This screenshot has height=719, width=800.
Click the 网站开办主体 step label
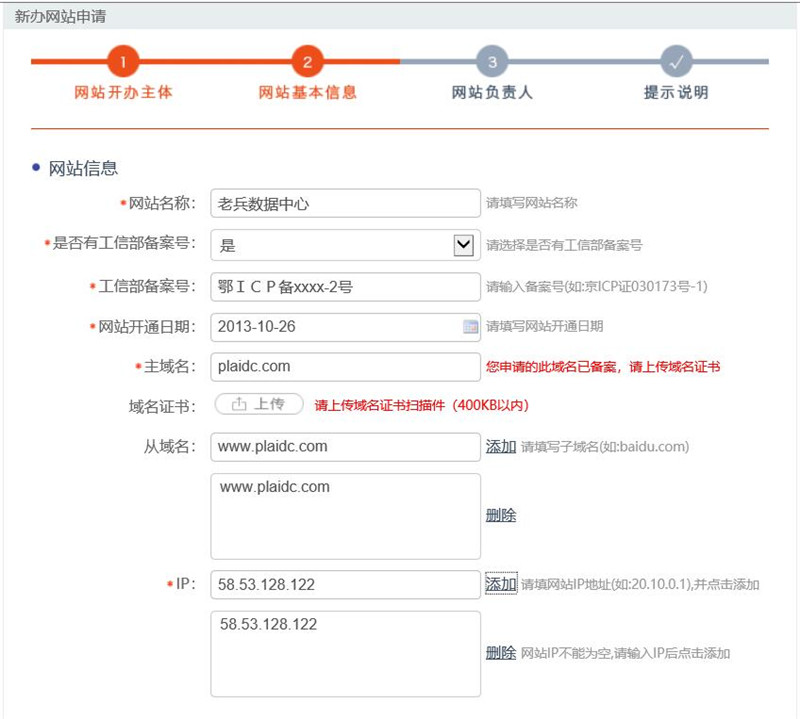123,92
